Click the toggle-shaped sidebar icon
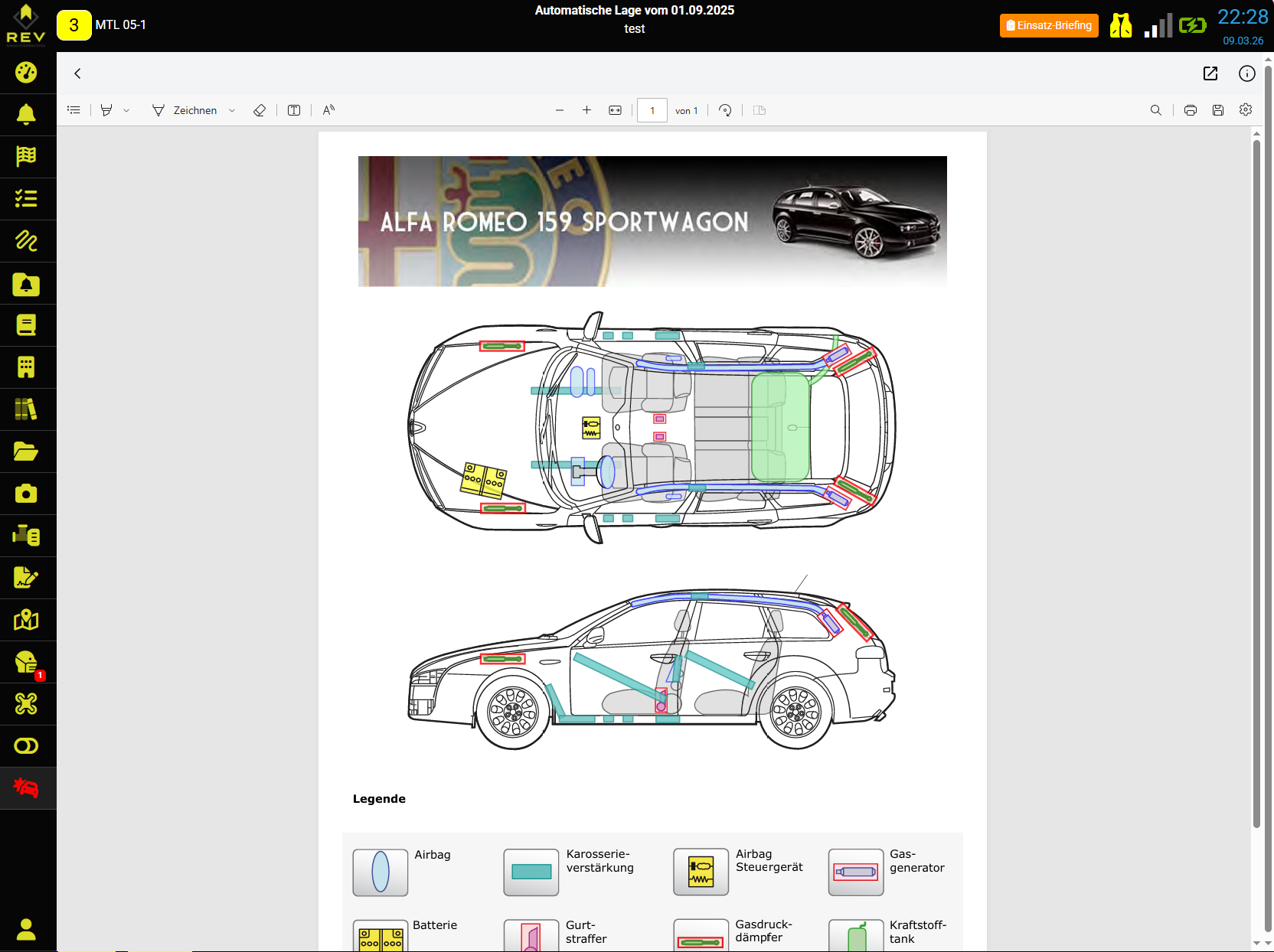The width and height of the screenshot is (1274, 952). click(x=26, y=746)
